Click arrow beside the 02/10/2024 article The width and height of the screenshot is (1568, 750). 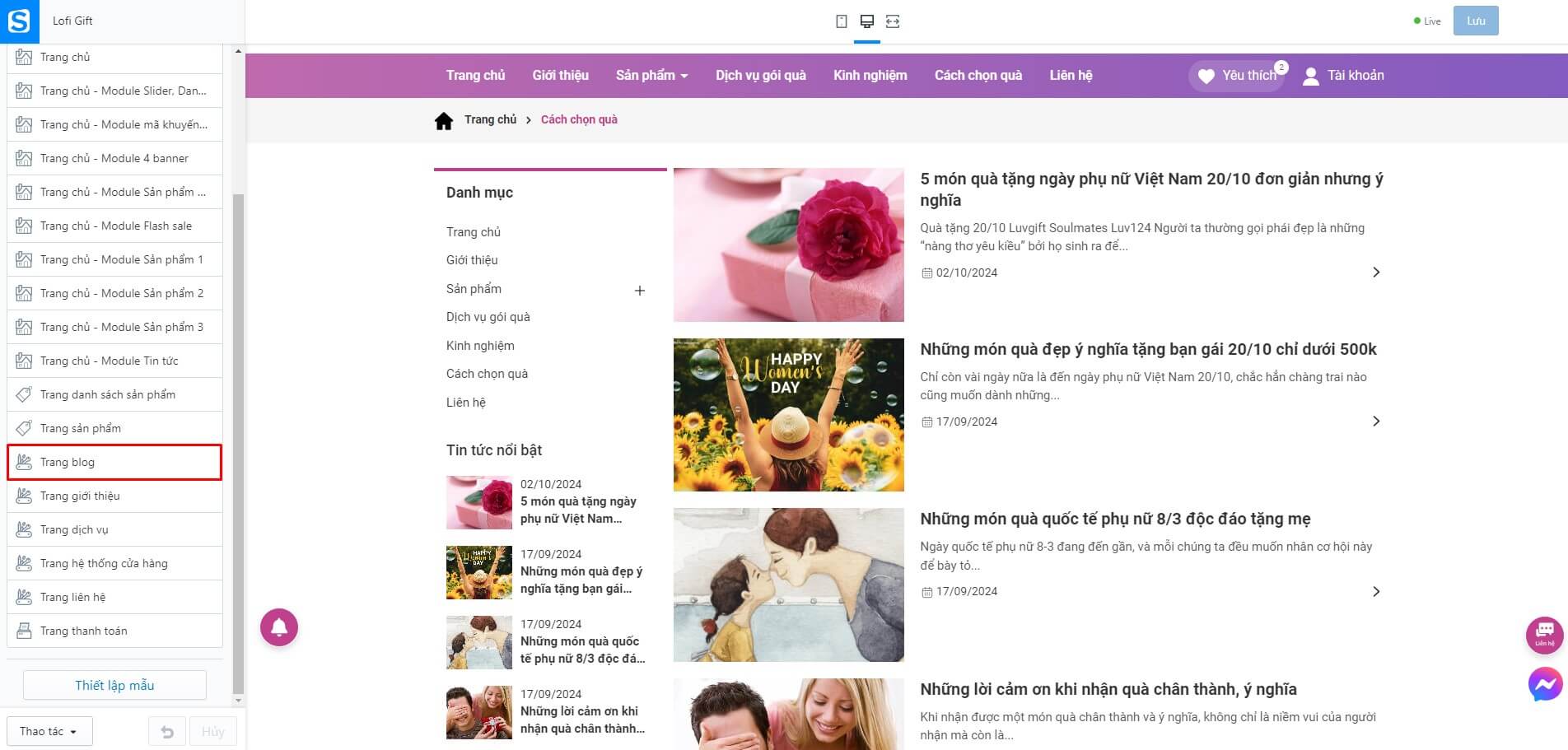coord(1376,273)
